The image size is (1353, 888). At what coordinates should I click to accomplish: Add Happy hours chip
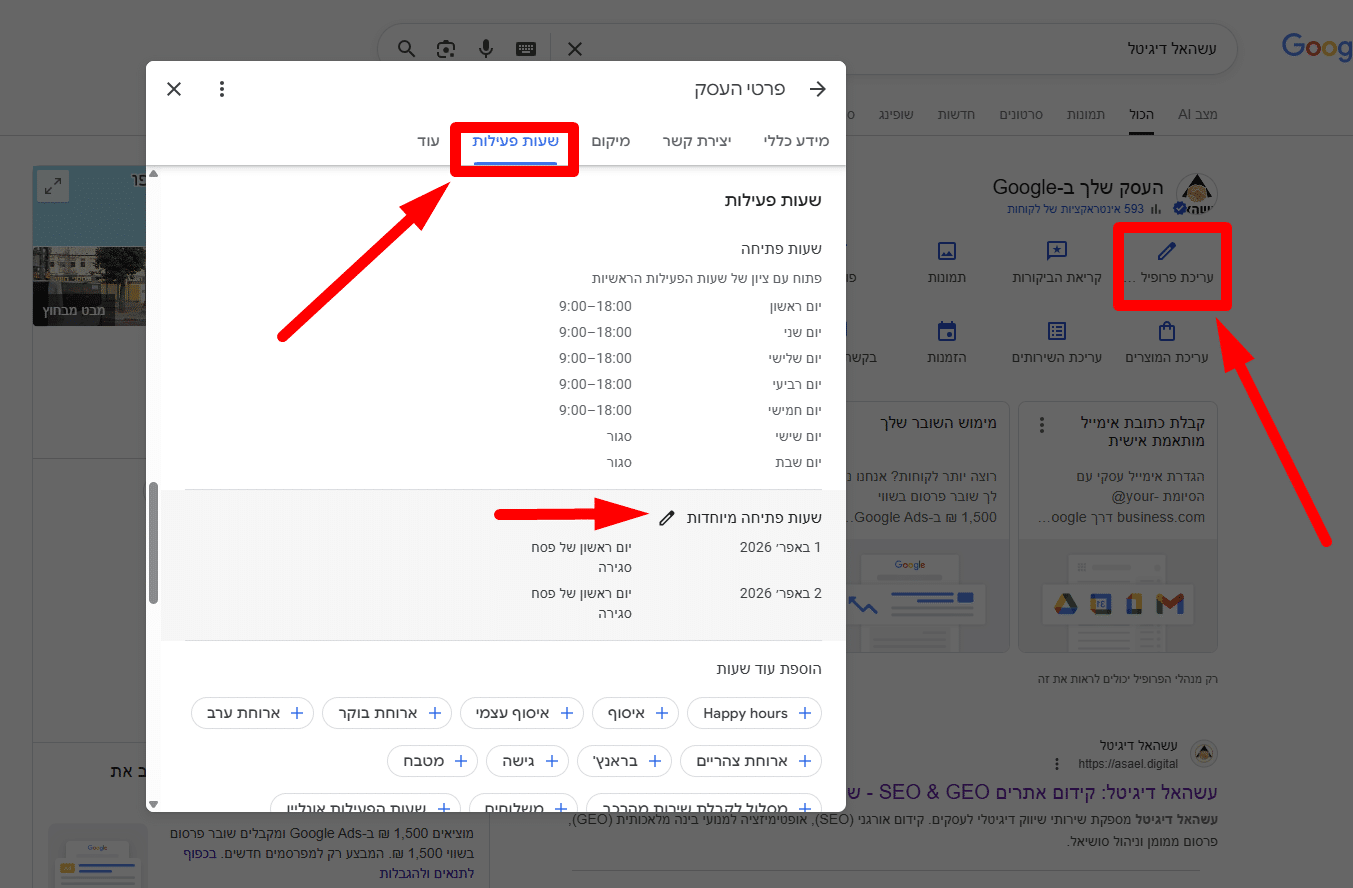click(755, 713)
